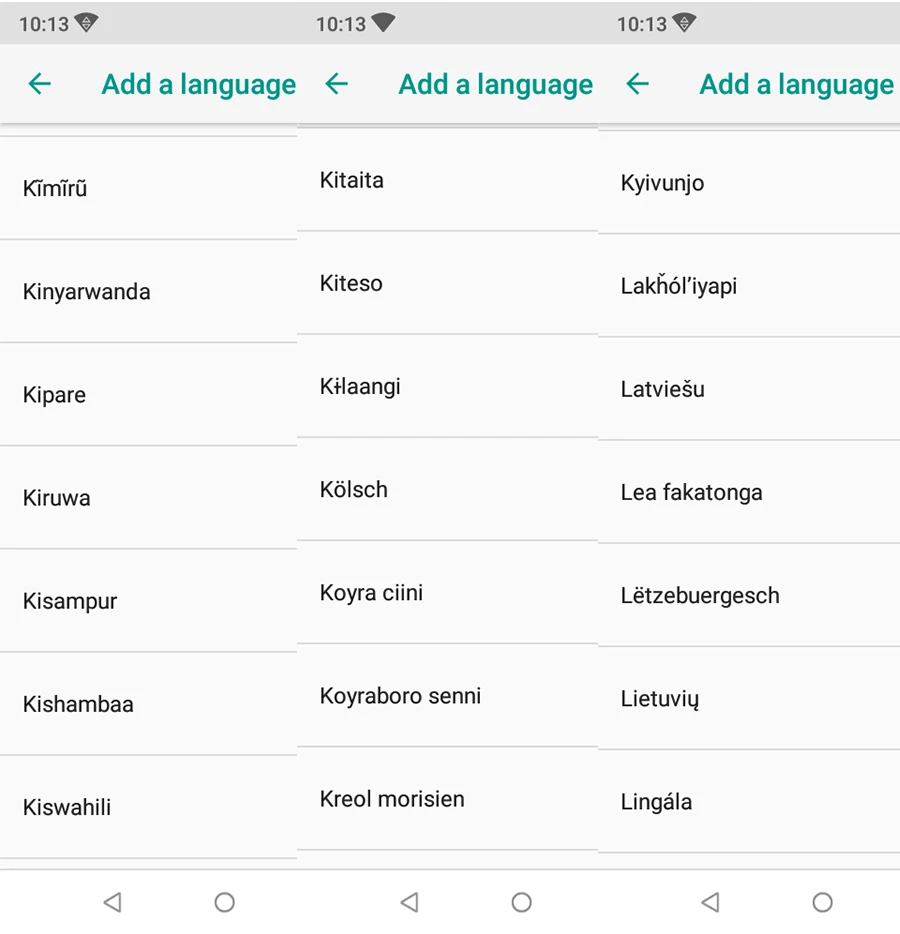Image resolution: width=900 pixels, height=934 pixels.
Task: Select Kĩmĩrũ language
Action: (148, 188)
